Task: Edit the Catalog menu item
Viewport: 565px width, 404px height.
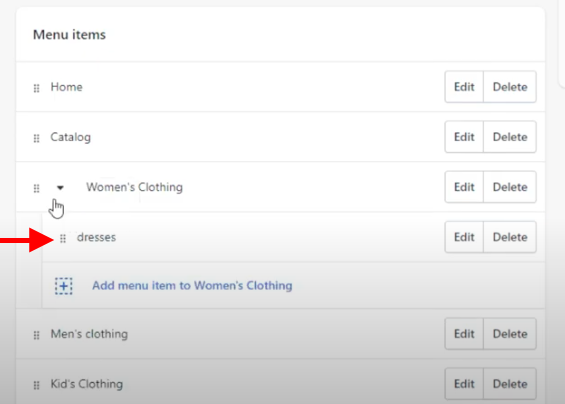Action: (464, 137)
